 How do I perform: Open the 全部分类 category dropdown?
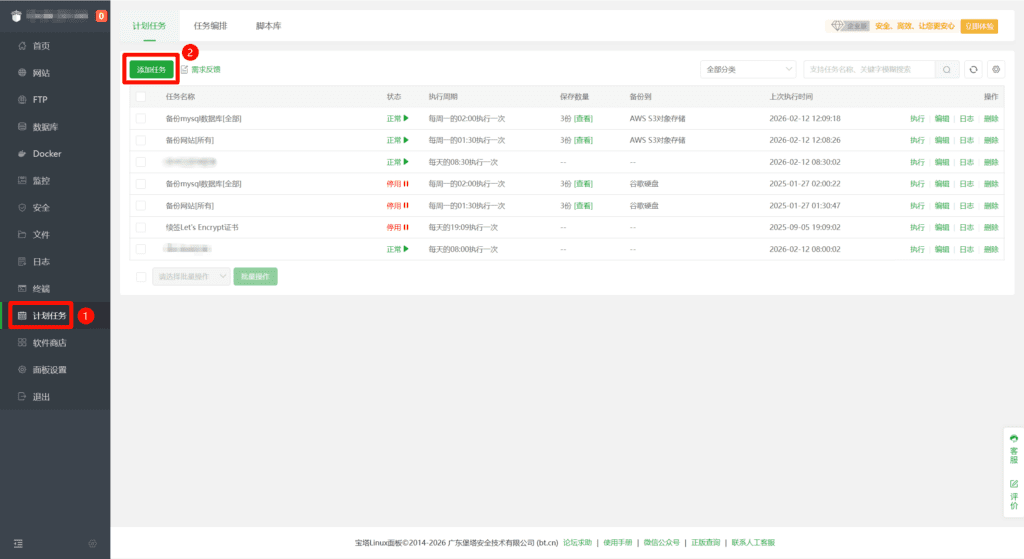coord(748,69)
